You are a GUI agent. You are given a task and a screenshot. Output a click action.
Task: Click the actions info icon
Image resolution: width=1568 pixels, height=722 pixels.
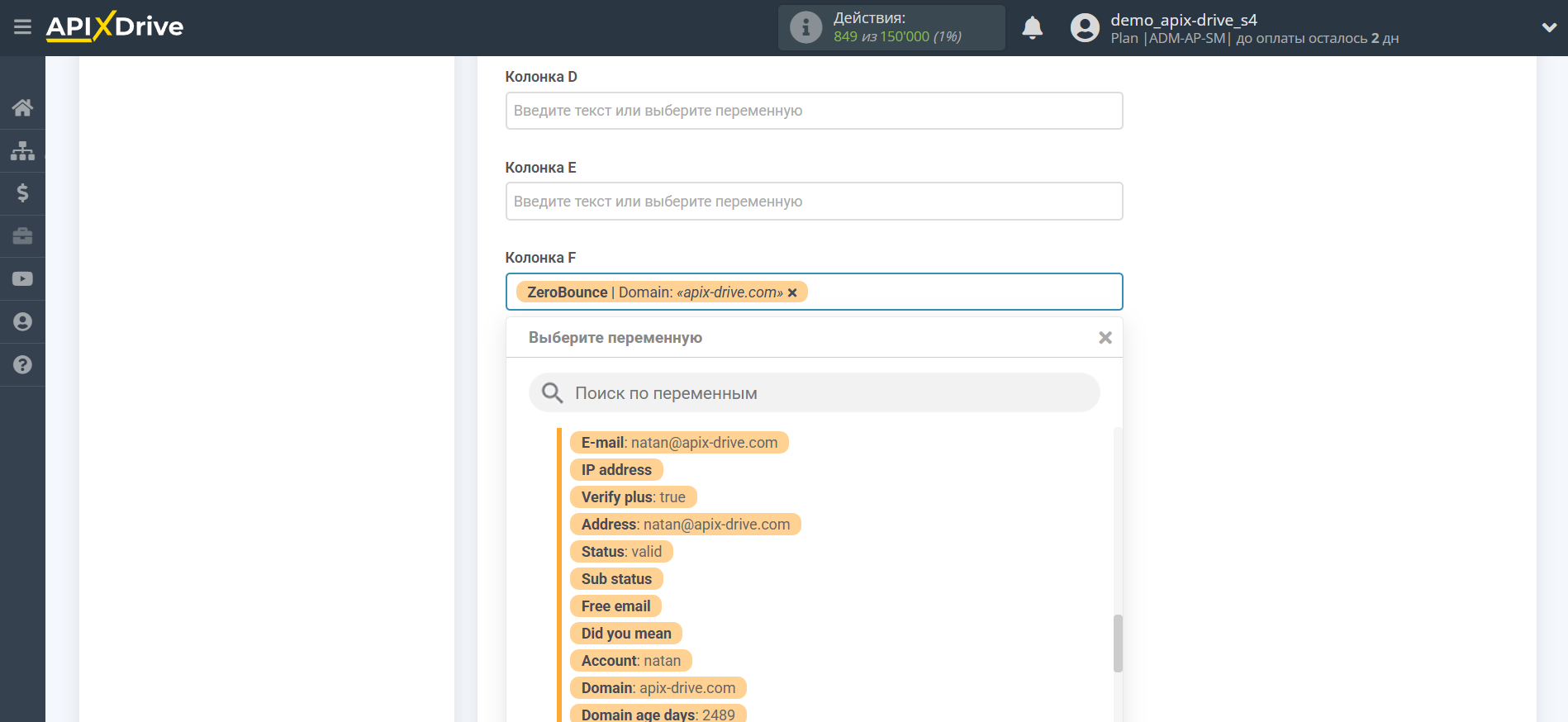(x=805, y=28)
